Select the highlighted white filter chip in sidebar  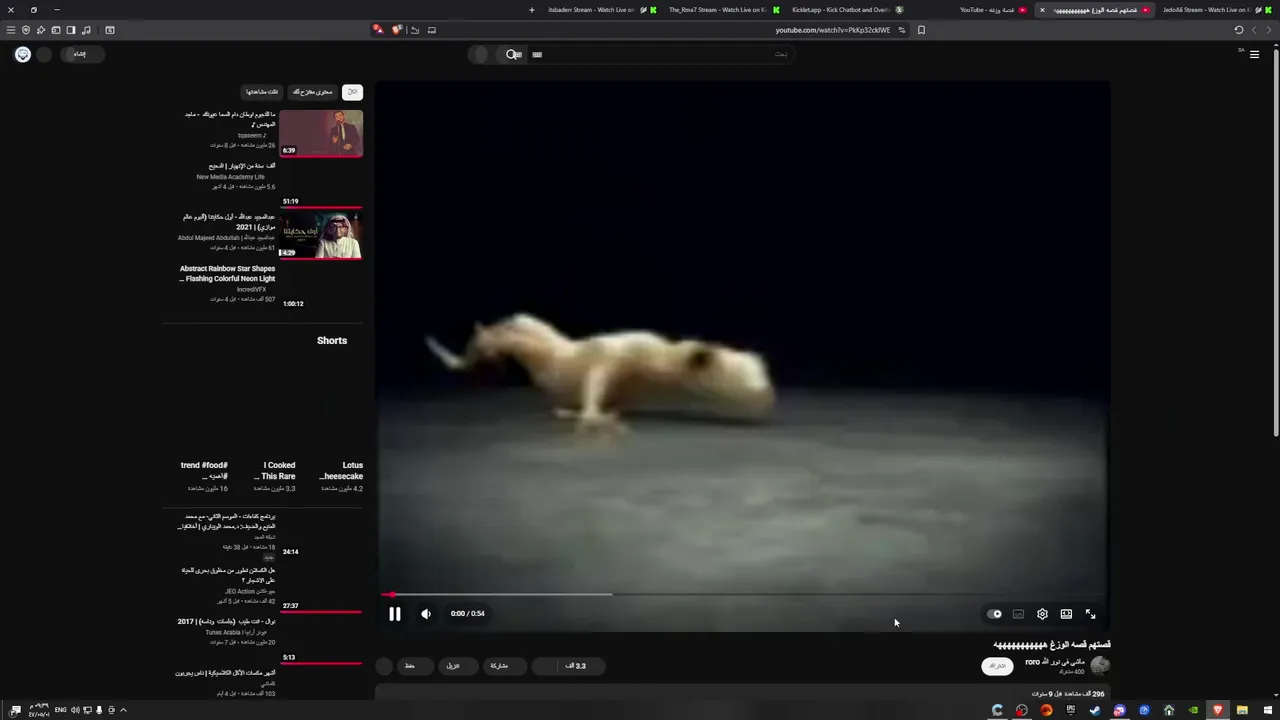pyautogui.click(x=352, y=92)
